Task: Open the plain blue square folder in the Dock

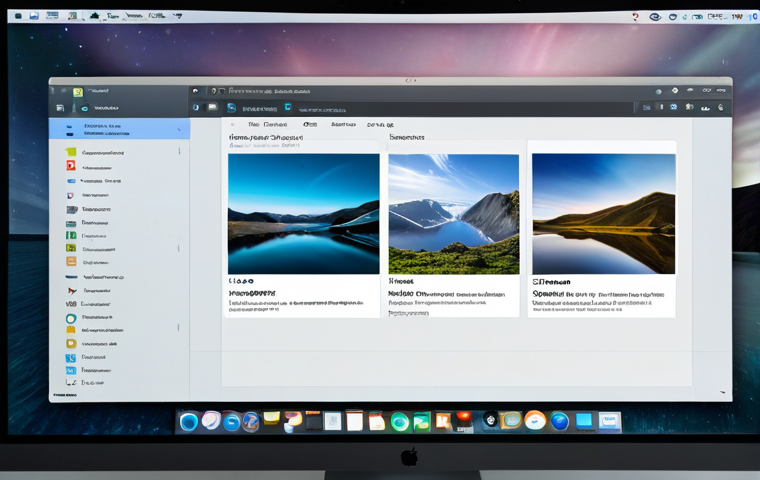Action: point(584,421)
